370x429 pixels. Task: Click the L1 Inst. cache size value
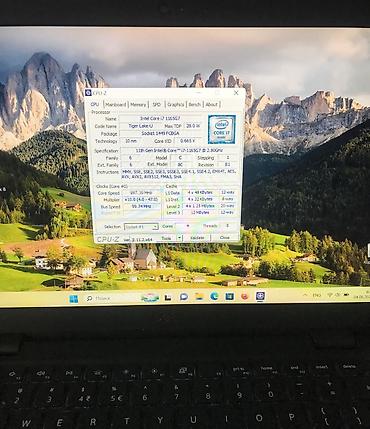[200, 199]
